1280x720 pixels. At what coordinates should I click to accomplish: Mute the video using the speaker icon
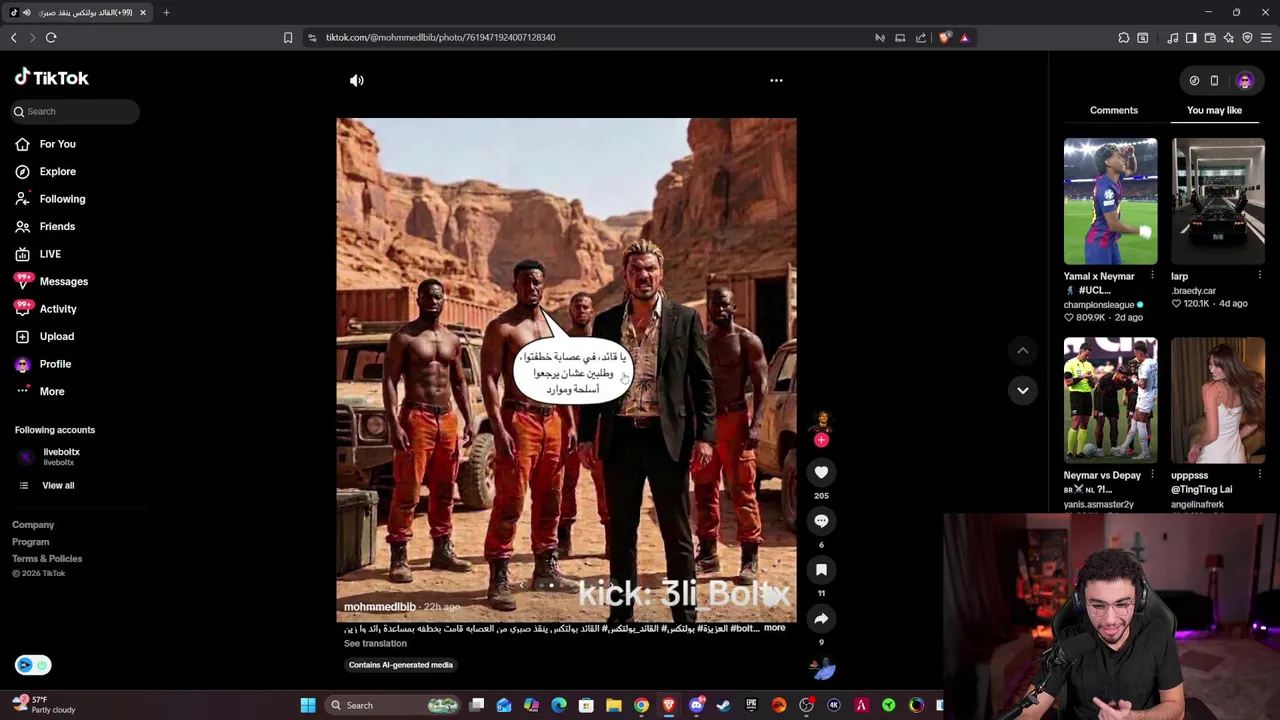point(357,80)
